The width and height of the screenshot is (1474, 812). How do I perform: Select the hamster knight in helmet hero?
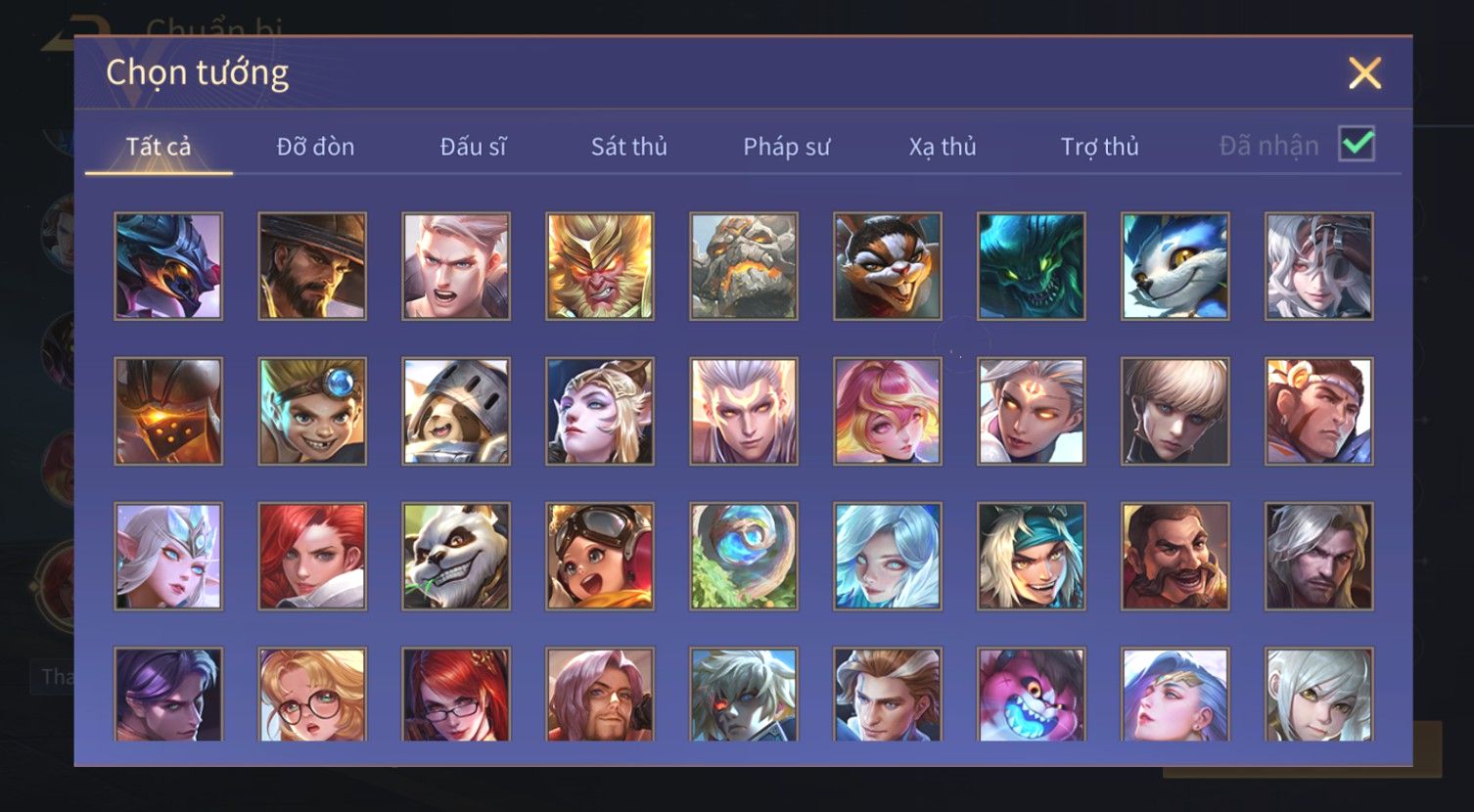456,411
